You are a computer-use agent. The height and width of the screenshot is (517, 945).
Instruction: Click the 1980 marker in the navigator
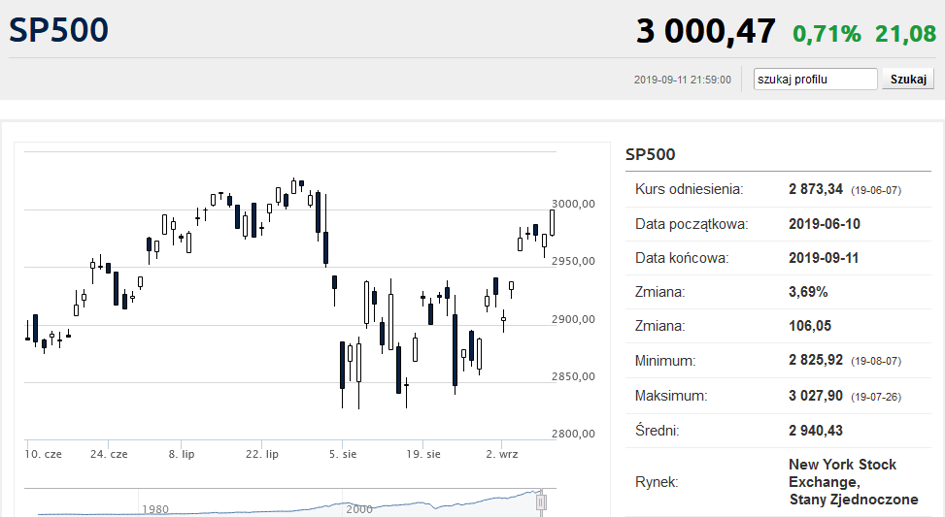(155, 510)
